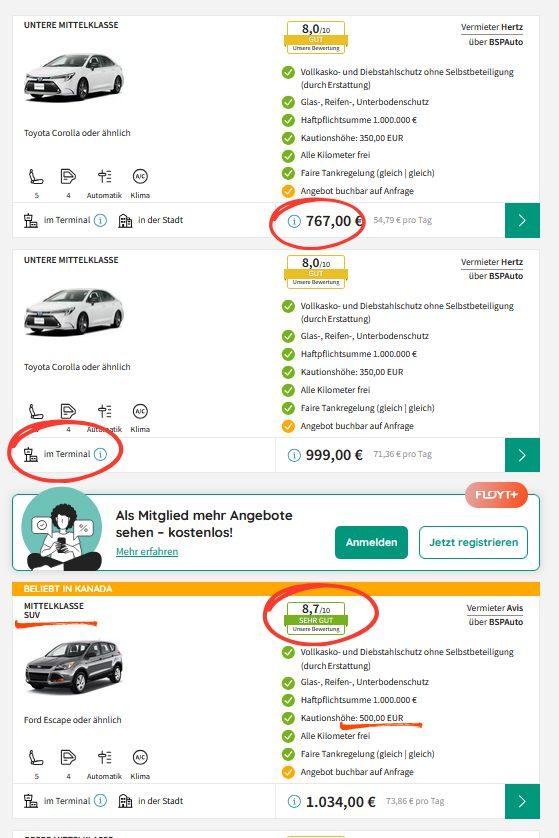Click the Anmelden button
The width and height of the screenshot is (559, 838).
click(x=371, y=542)
